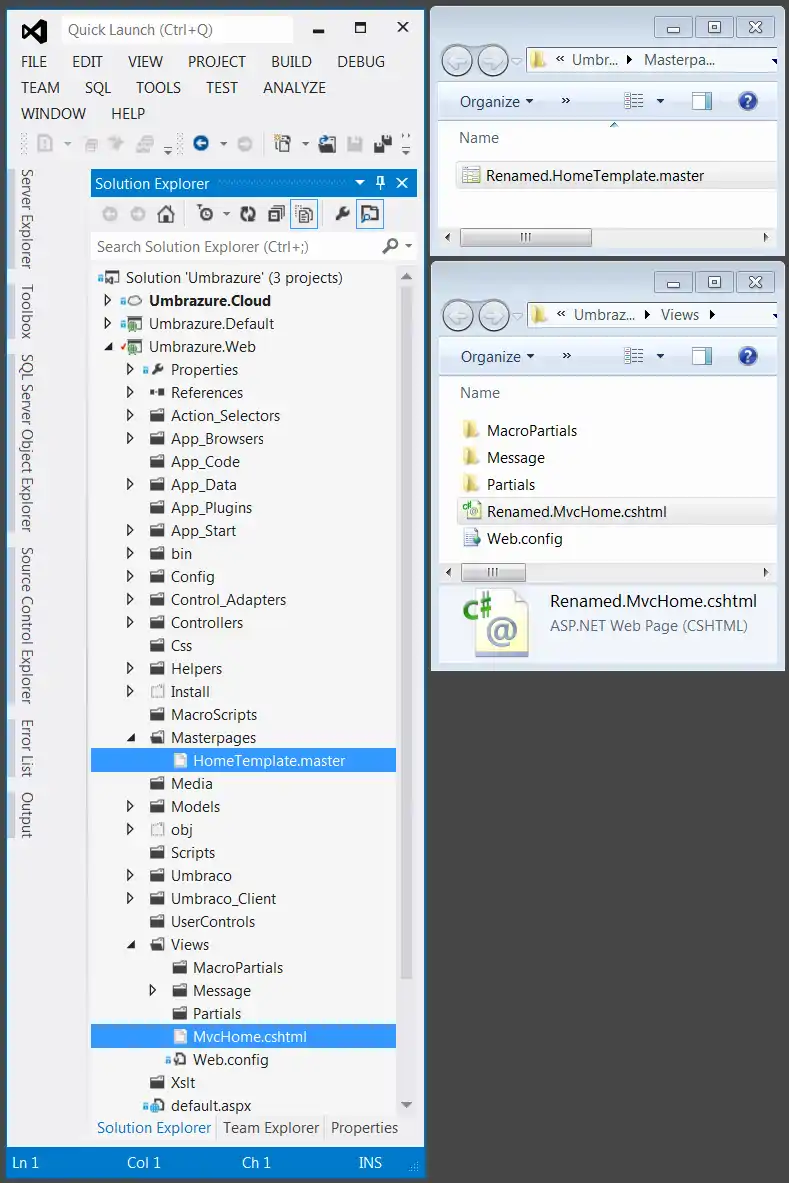789x1183 pixels.
Task: Open the search options dropdown in Solution Explorer
Action: [x=408, y=246]
